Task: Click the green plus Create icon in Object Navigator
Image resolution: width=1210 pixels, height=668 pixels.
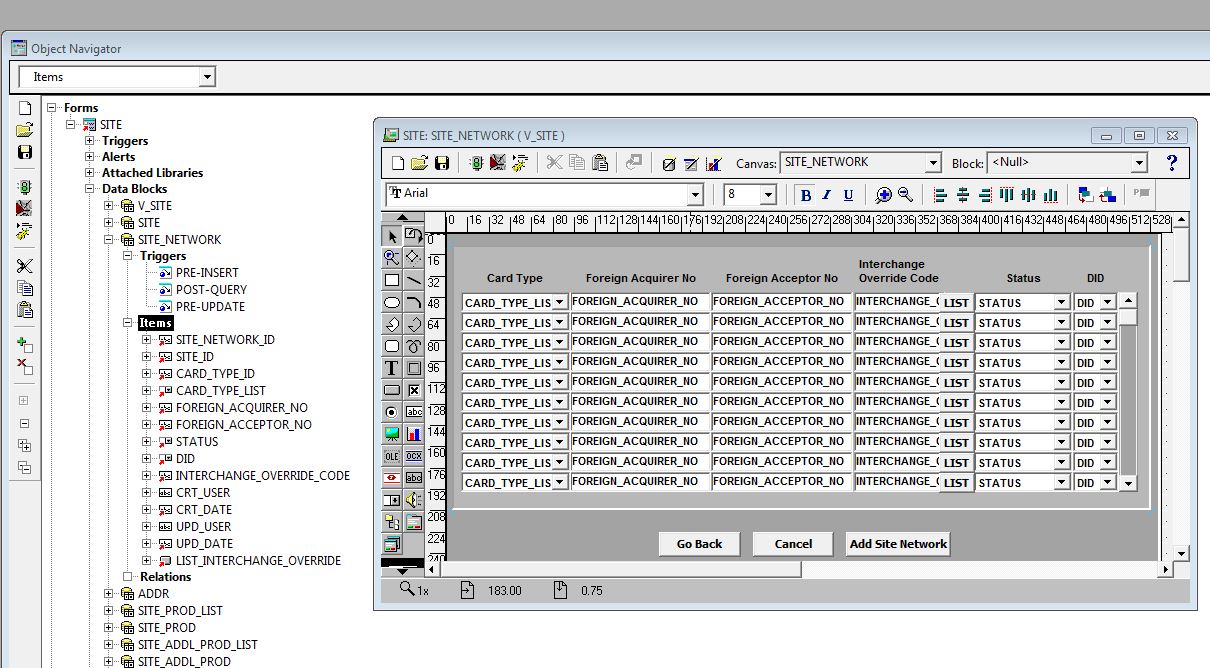Action: [x=25, y=344]
